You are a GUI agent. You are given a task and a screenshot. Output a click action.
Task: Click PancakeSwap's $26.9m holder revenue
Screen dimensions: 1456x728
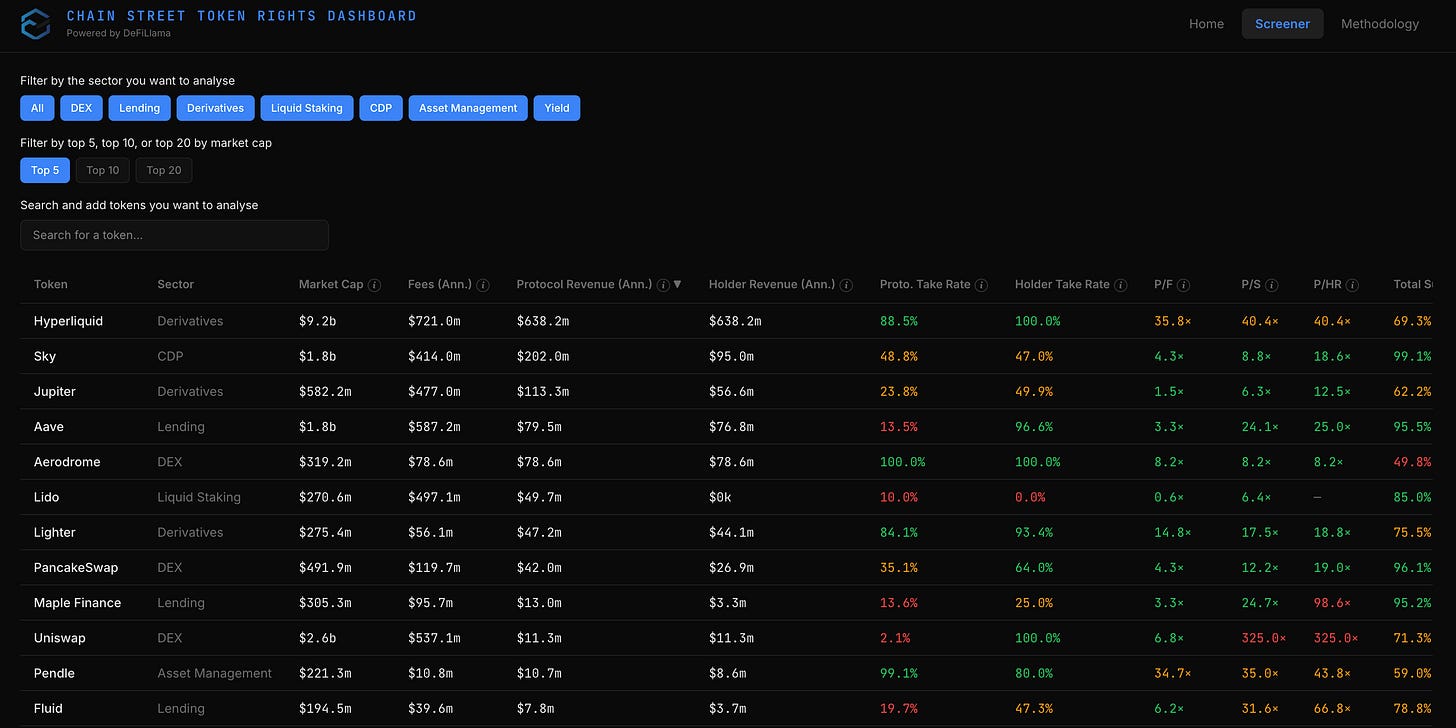[731, 567]
